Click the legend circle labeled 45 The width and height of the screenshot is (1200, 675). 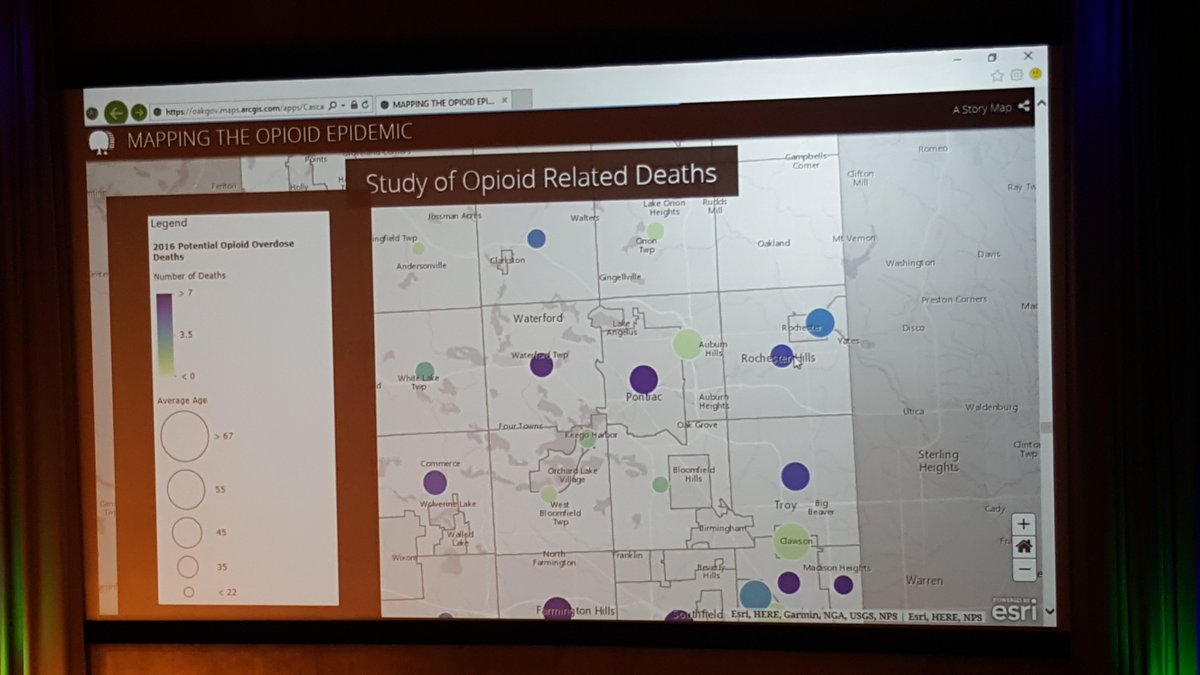tap(187, 532)
